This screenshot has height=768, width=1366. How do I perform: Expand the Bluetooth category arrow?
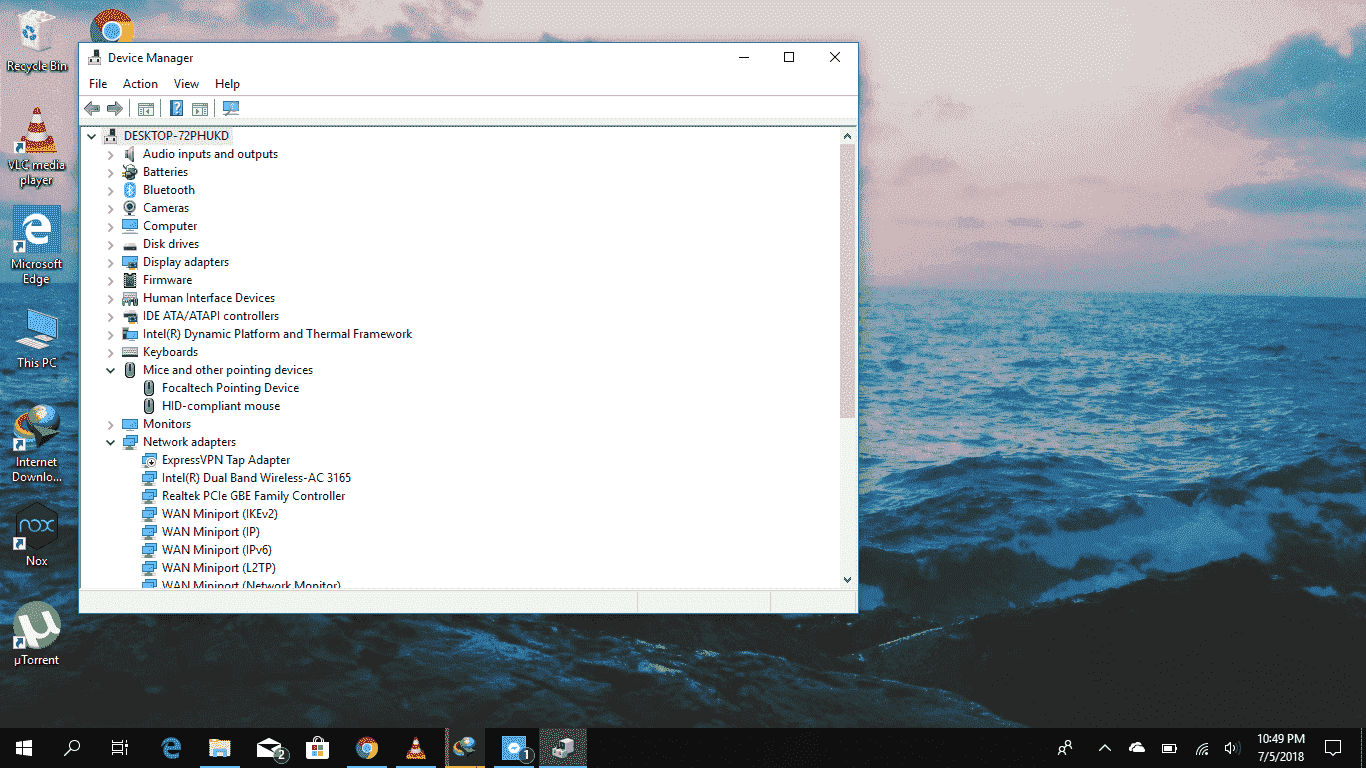(x=110, y=190)
